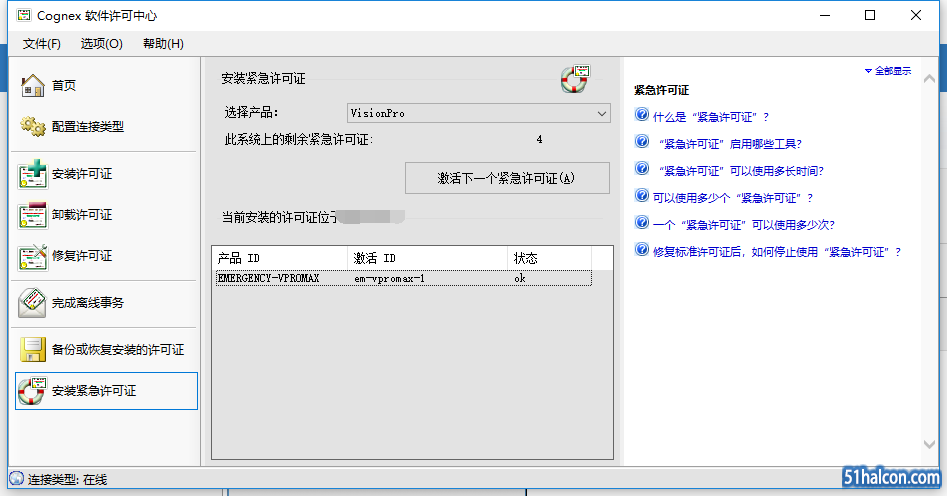The width and height of the screenshot is (947, 496).
Task: Click the help icon beside 什么是紧急许可证
Action: coord(641,114)
